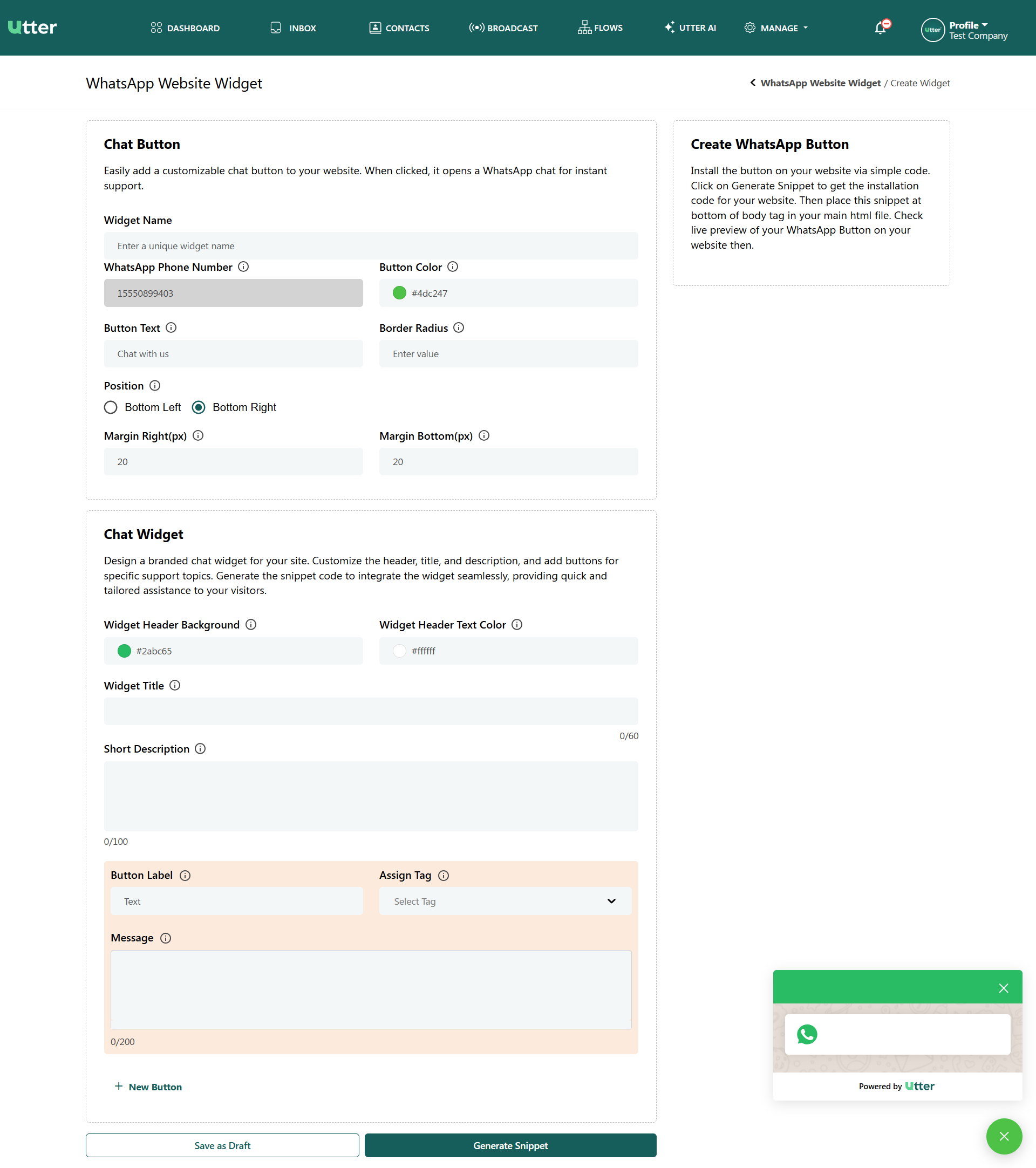Expand the Profile dropdown

[968, 25]
